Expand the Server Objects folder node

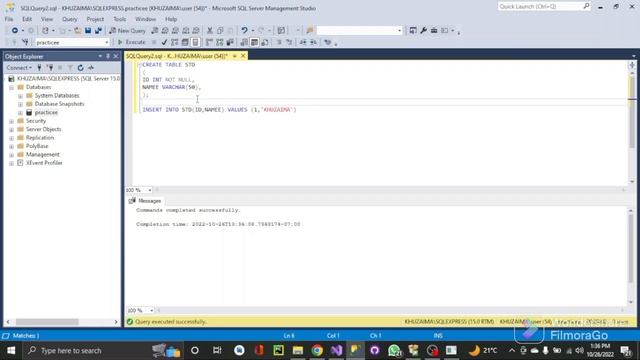pos(11,129)
